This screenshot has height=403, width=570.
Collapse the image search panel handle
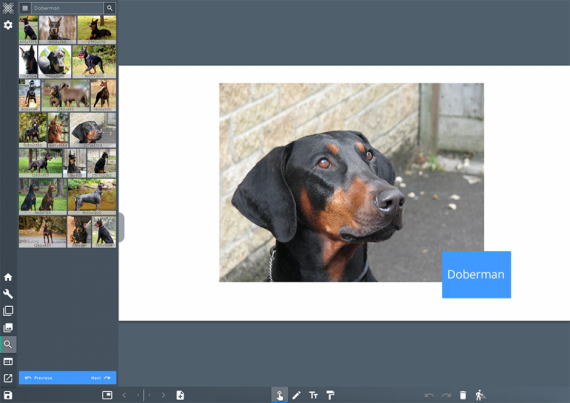(x=122, y=227)
